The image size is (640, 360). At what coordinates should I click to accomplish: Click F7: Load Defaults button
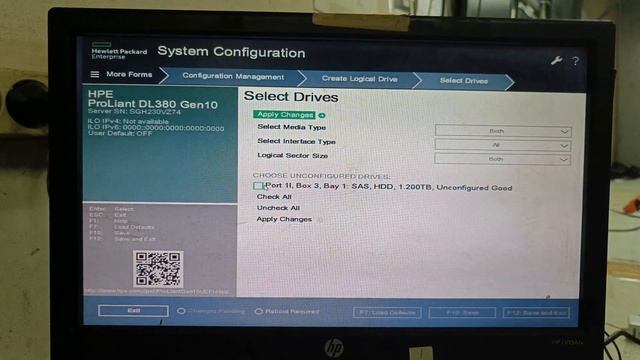point(387,313)
